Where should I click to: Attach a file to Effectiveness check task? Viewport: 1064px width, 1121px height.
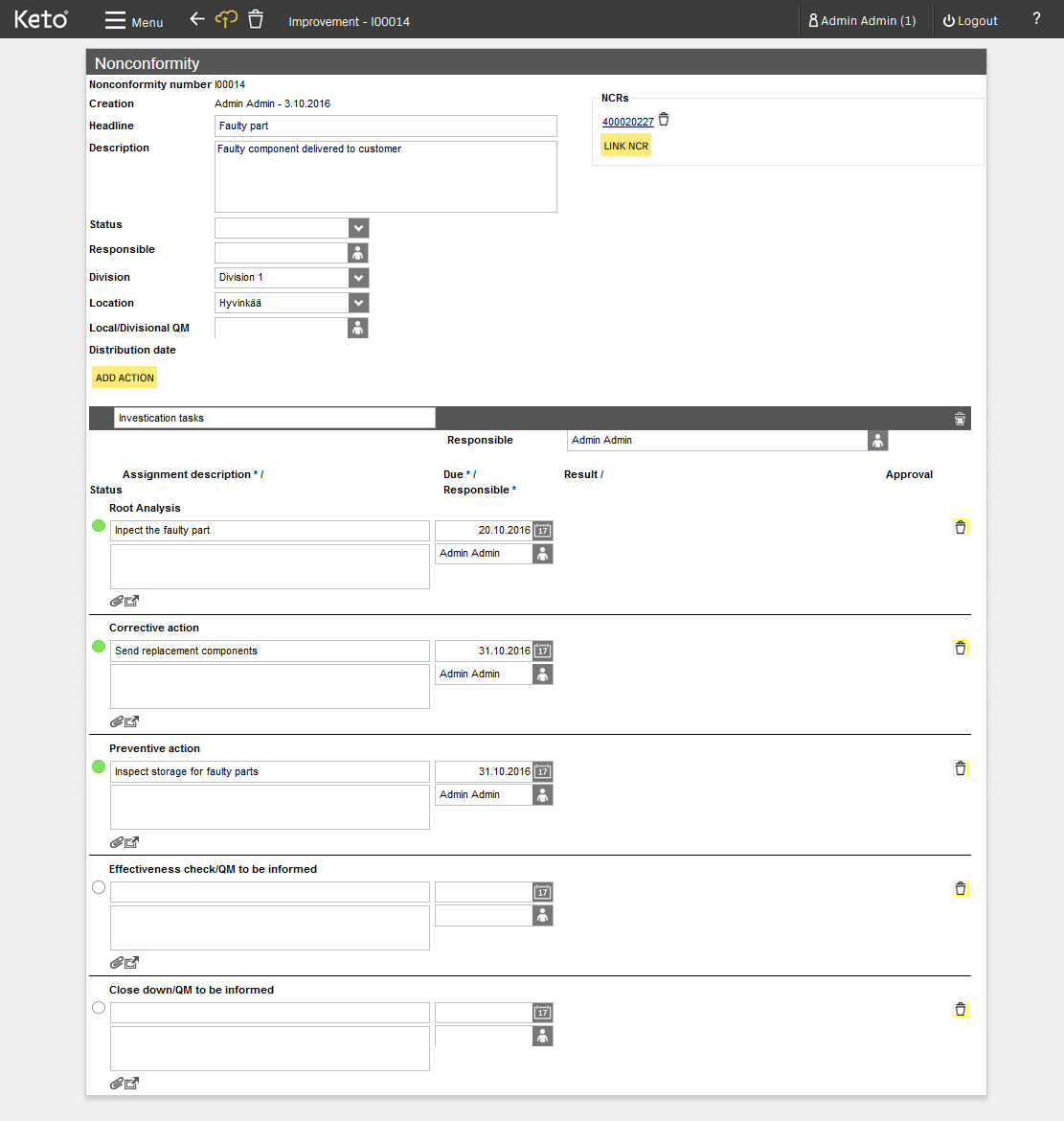117,963
